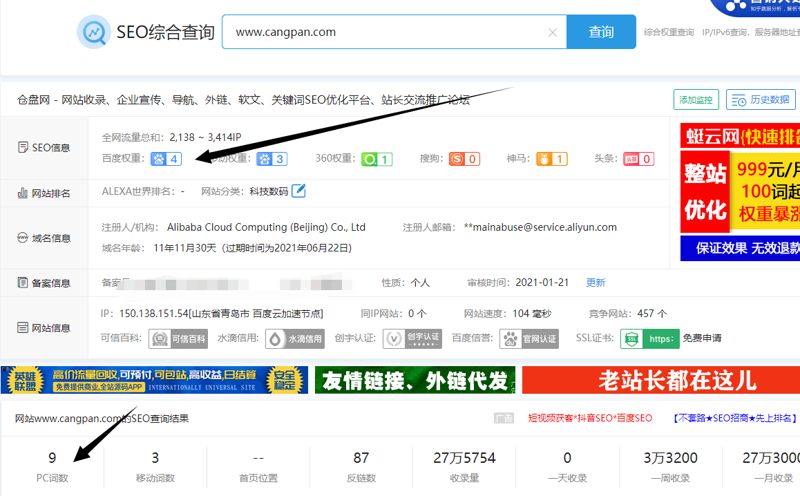Click the 同IP网站 0 个 value
Screen dimensions: 800x496
(x=417, y=313)
